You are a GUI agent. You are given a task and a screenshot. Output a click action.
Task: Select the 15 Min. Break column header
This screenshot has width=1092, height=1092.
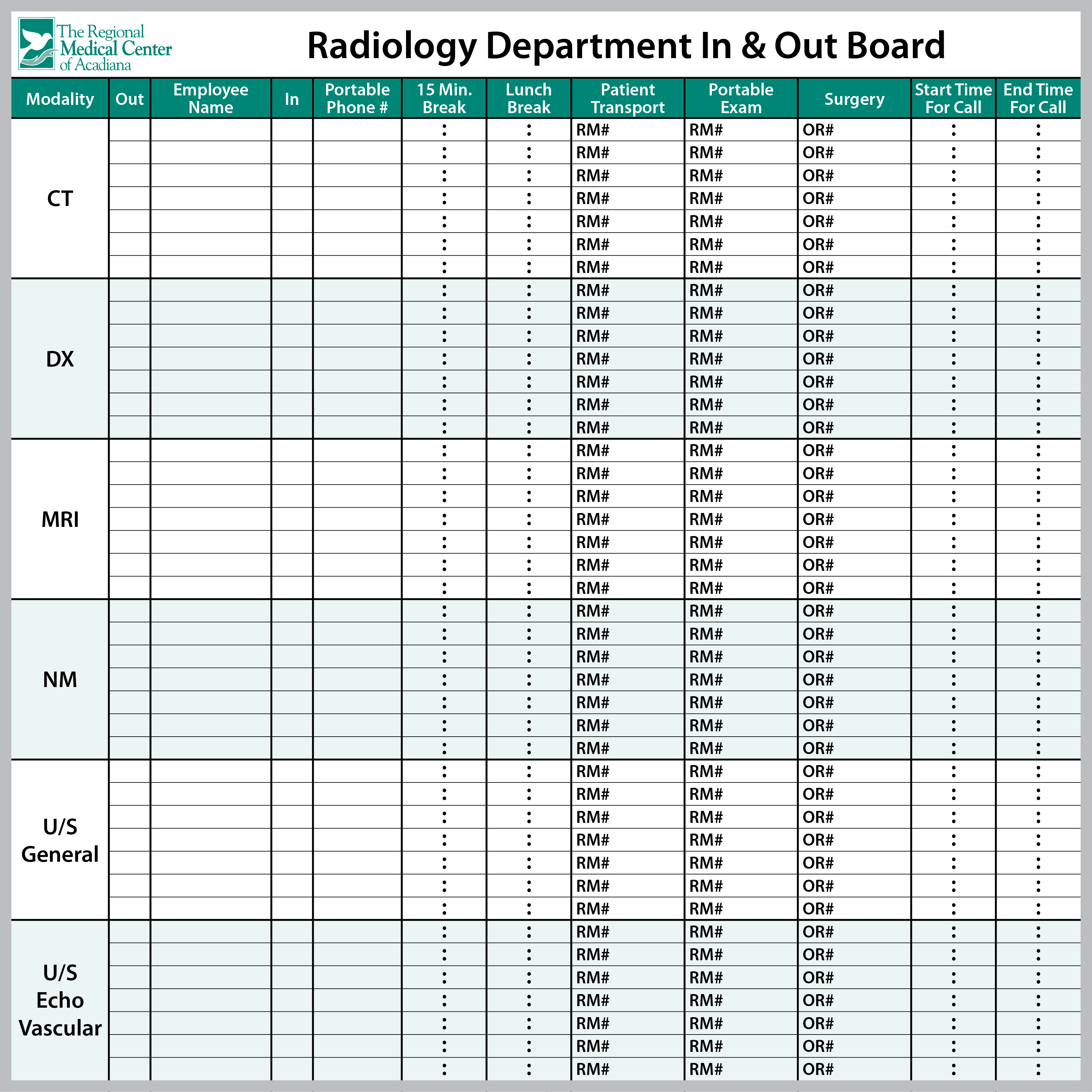(445, 99)
